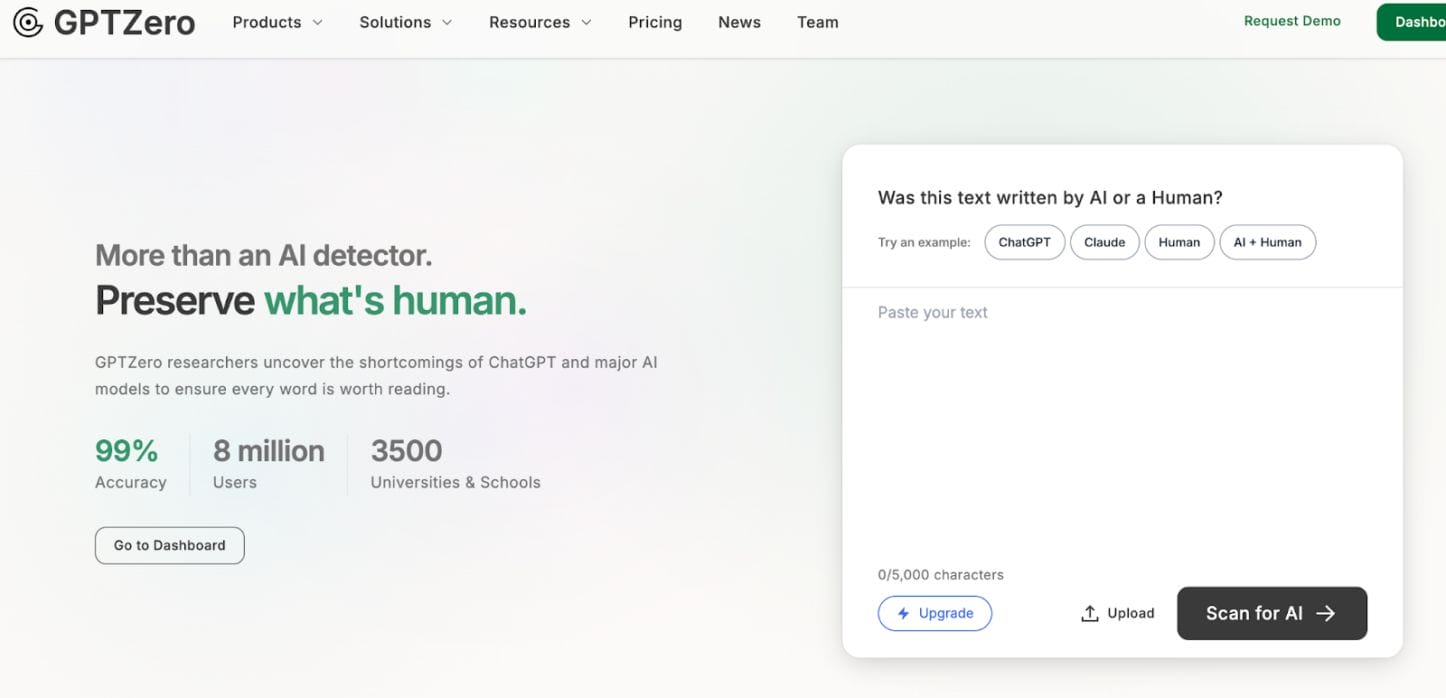Choose the AI + Human example

pyautogui.click(x=1267, y=242)
